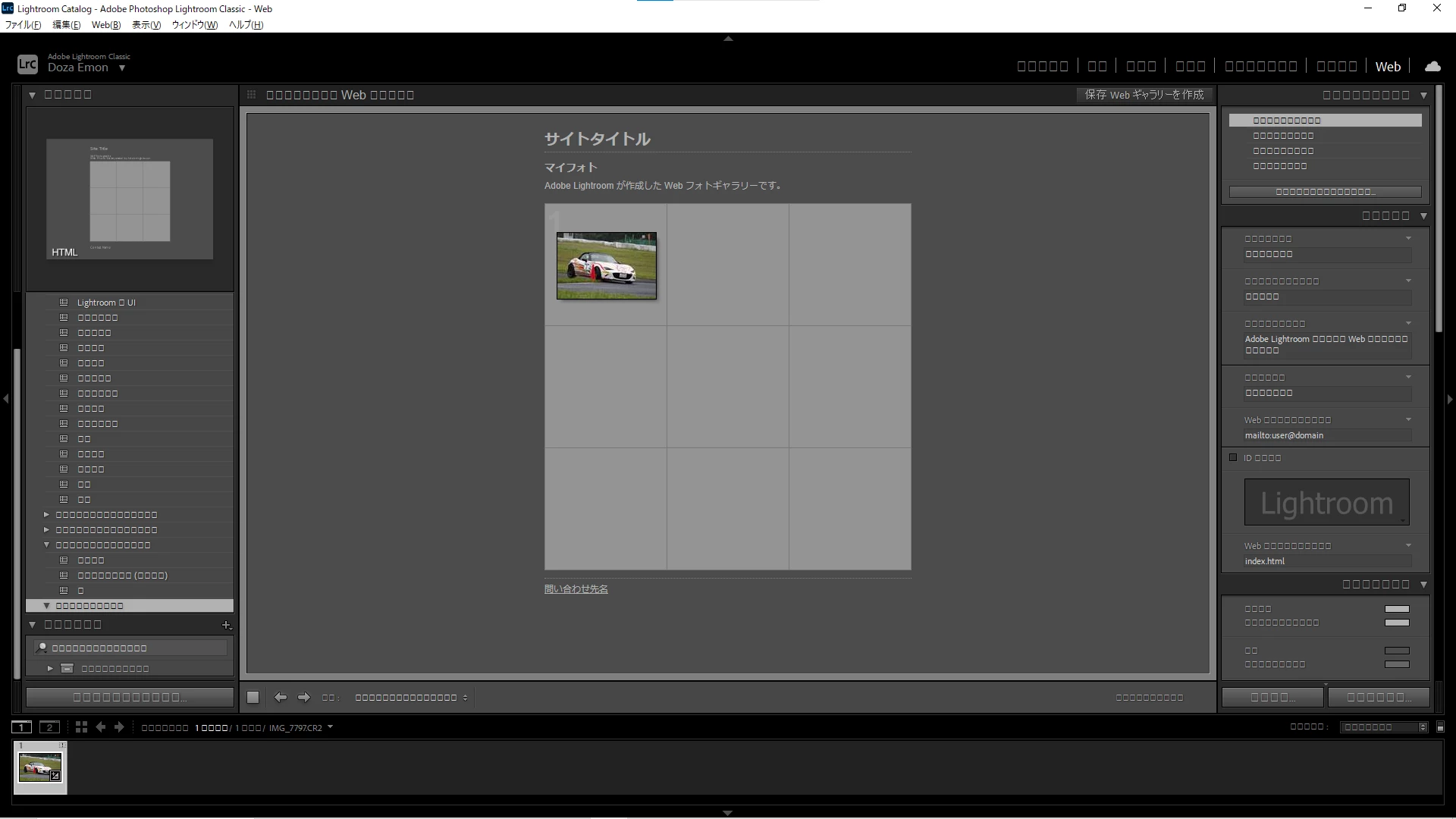Open the ウィンドウ(W) menu
This screenshot has width=1456, height=819.
(194, 25)
